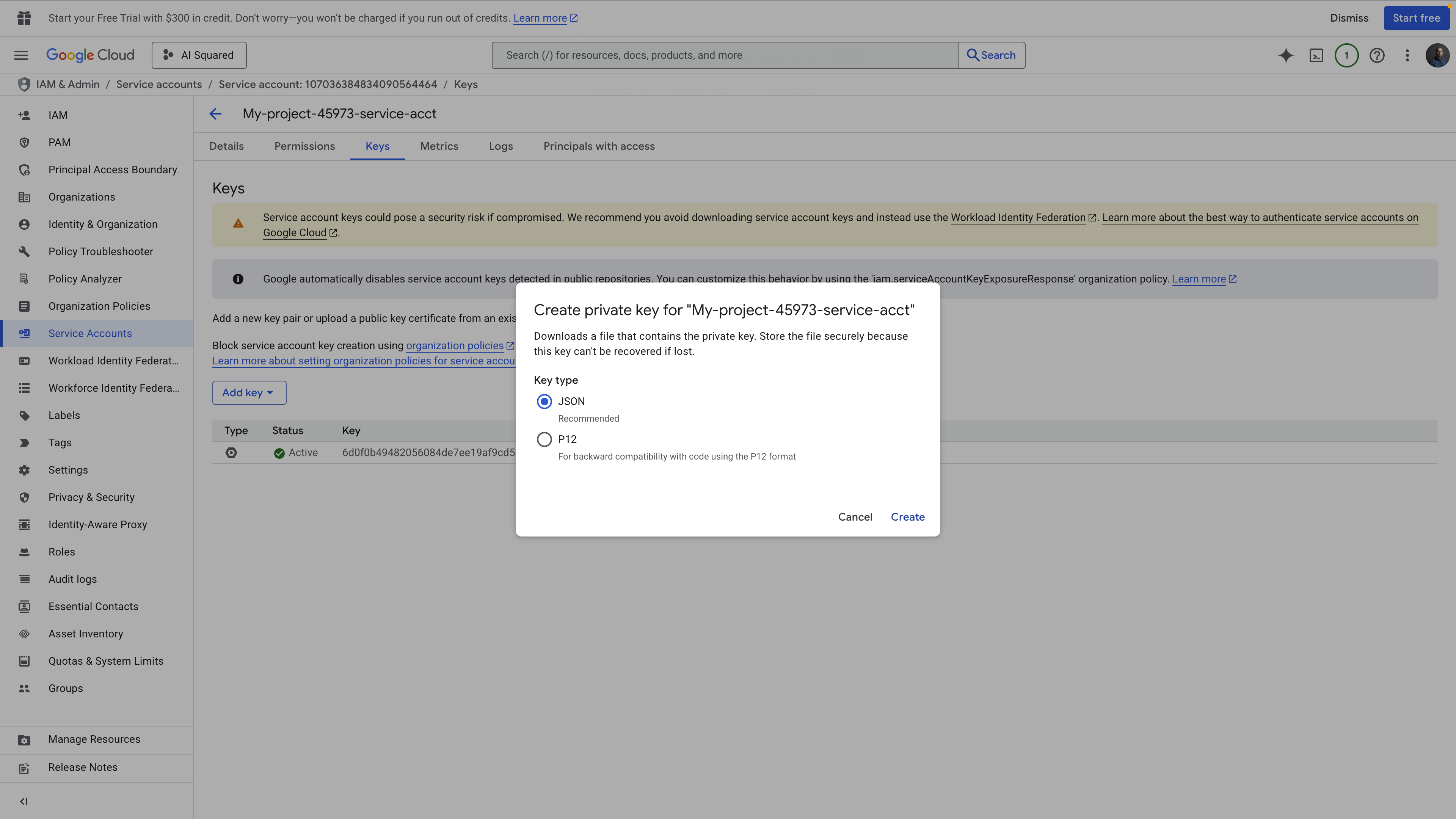The width and height of the screenshot is (1456, 819).
Task: Switch to the Metrics tab
Action: 439,146
